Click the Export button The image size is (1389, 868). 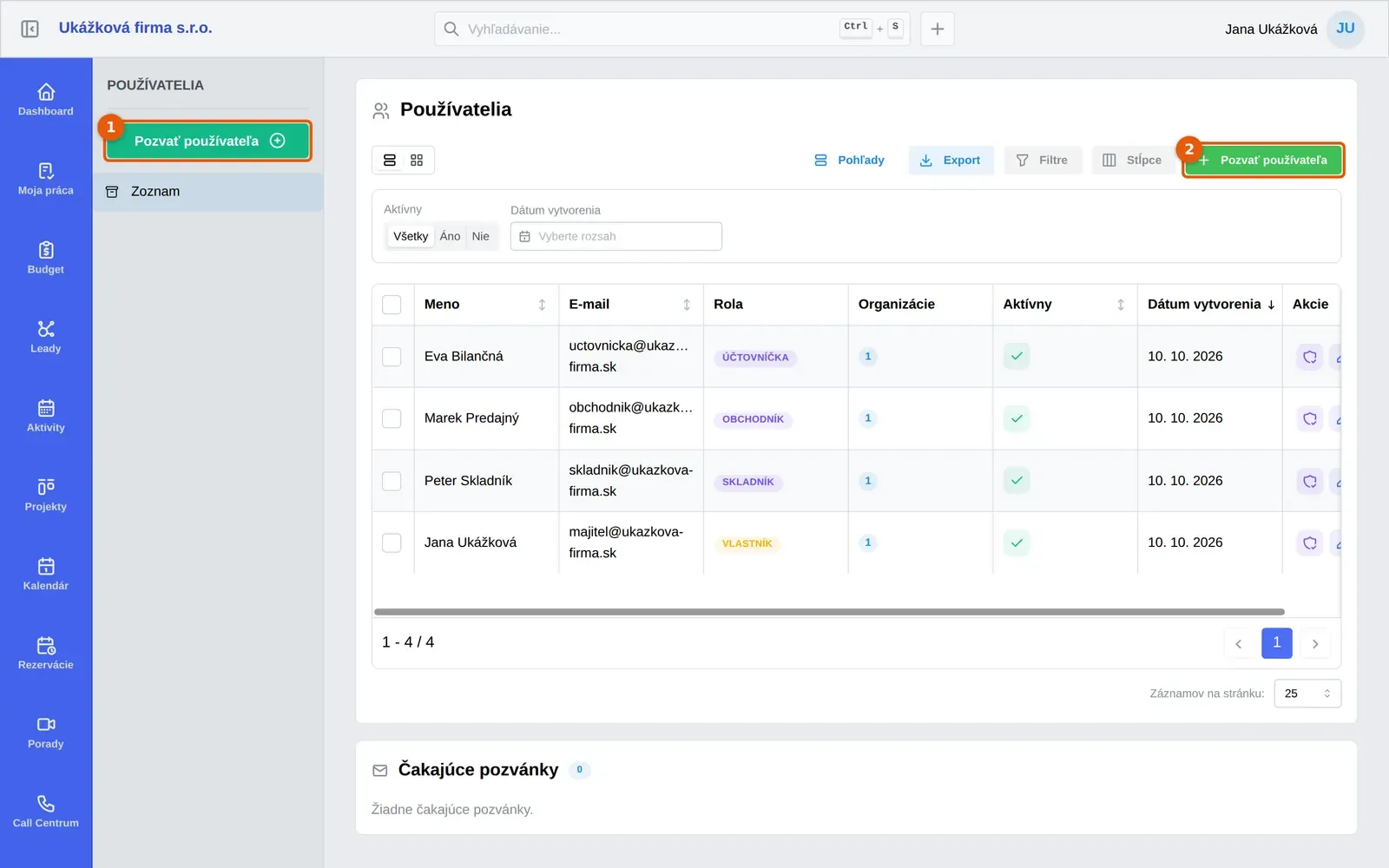pos(951,161)
